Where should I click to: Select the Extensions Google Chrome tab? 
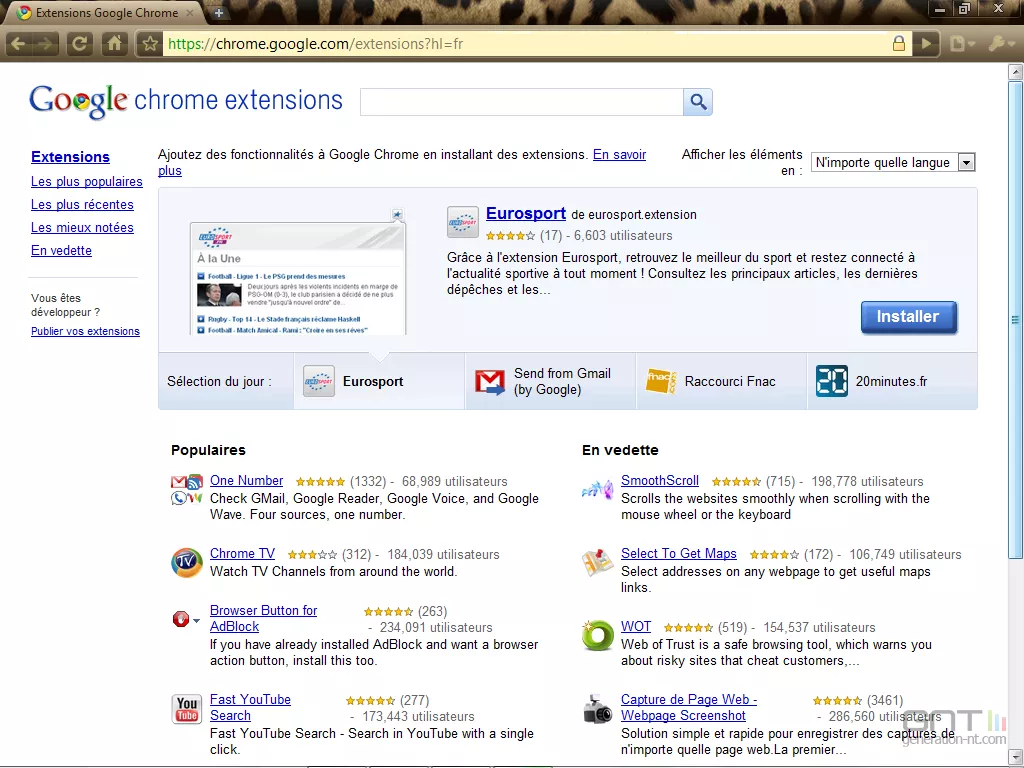(106, 13)
